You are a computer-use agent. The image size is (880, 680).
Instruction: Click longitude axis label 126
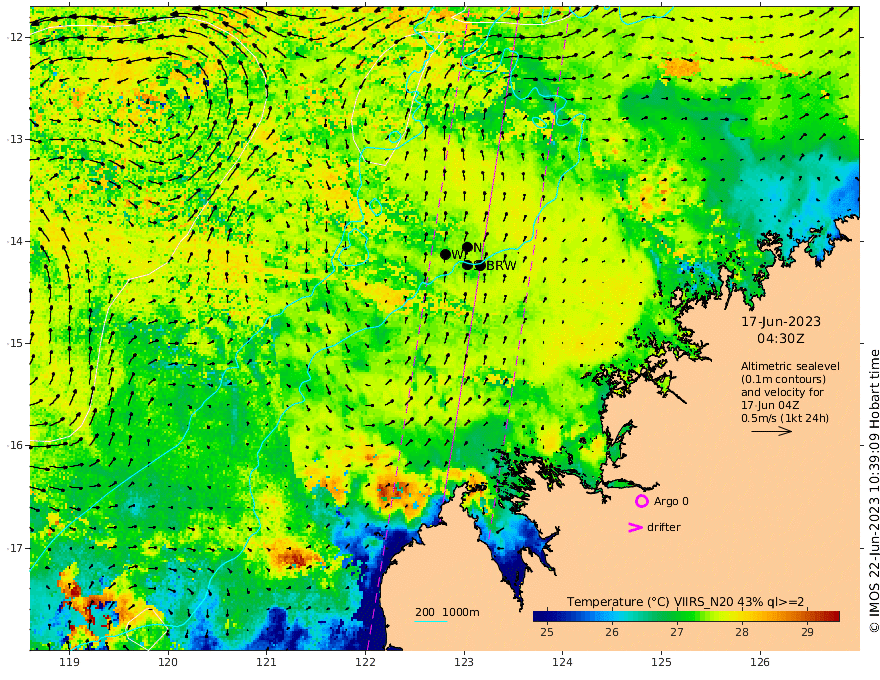pyautogui.click(x=760, y=663)
